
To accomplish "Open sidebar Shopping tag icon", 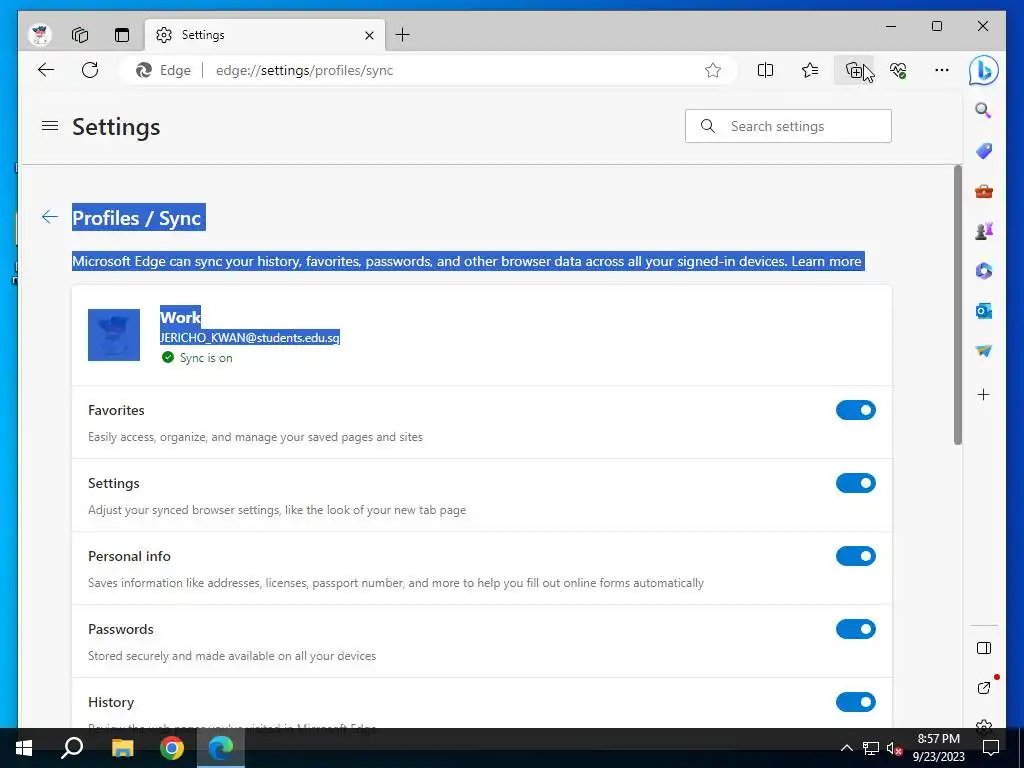I will pos(984,151).
